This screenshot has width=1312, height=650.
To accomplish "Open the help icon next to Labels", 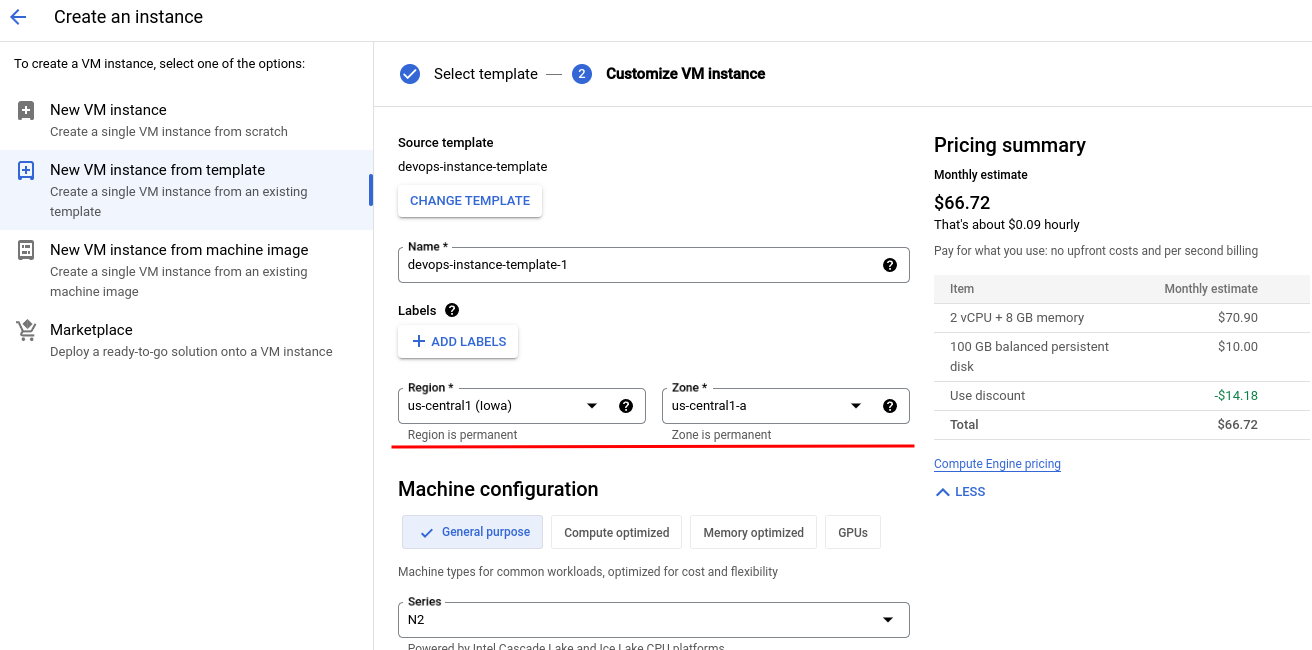I will click(452, 311).
